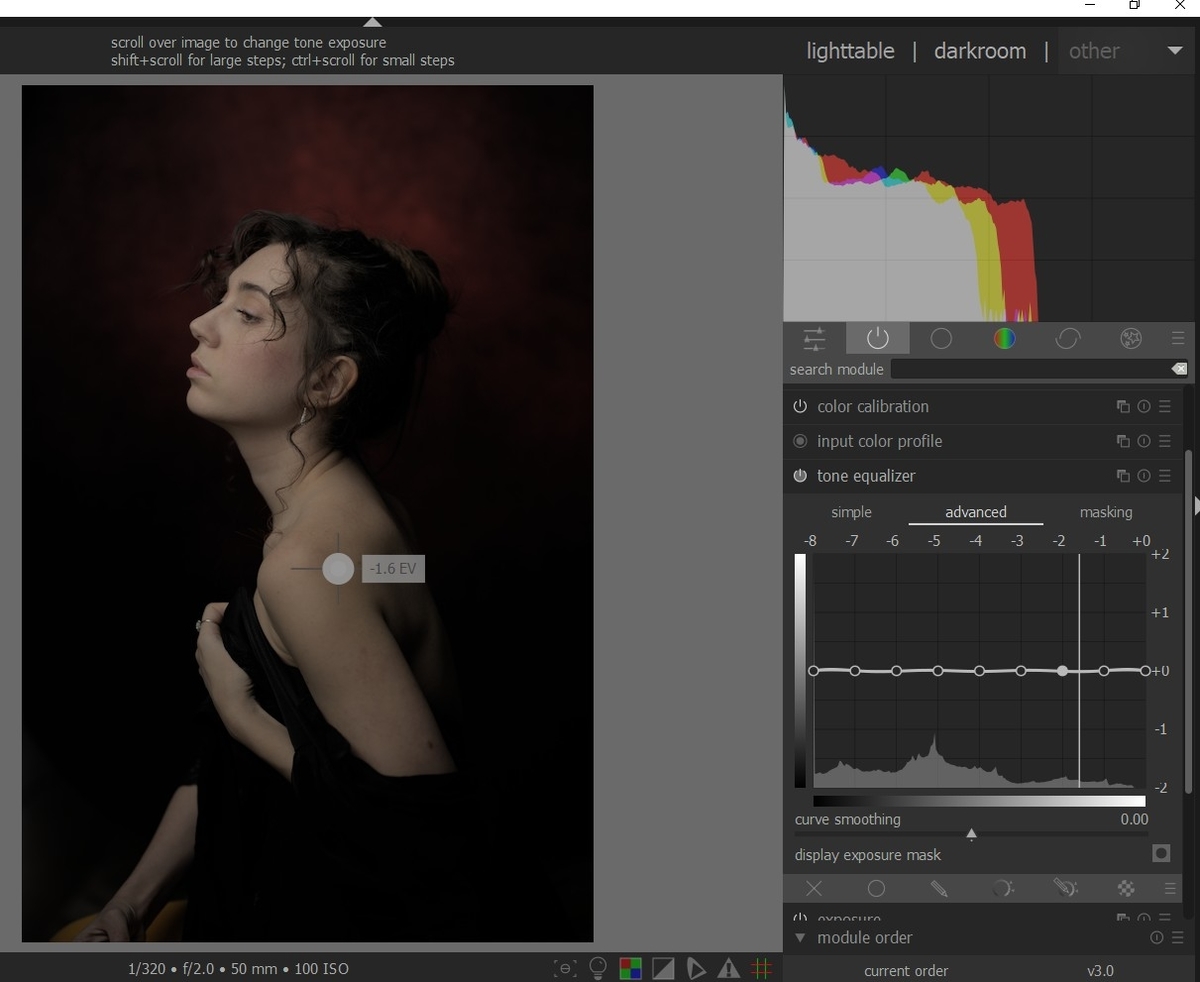
Task: Collapse the module order panel
Action: (x=800, y=938)
